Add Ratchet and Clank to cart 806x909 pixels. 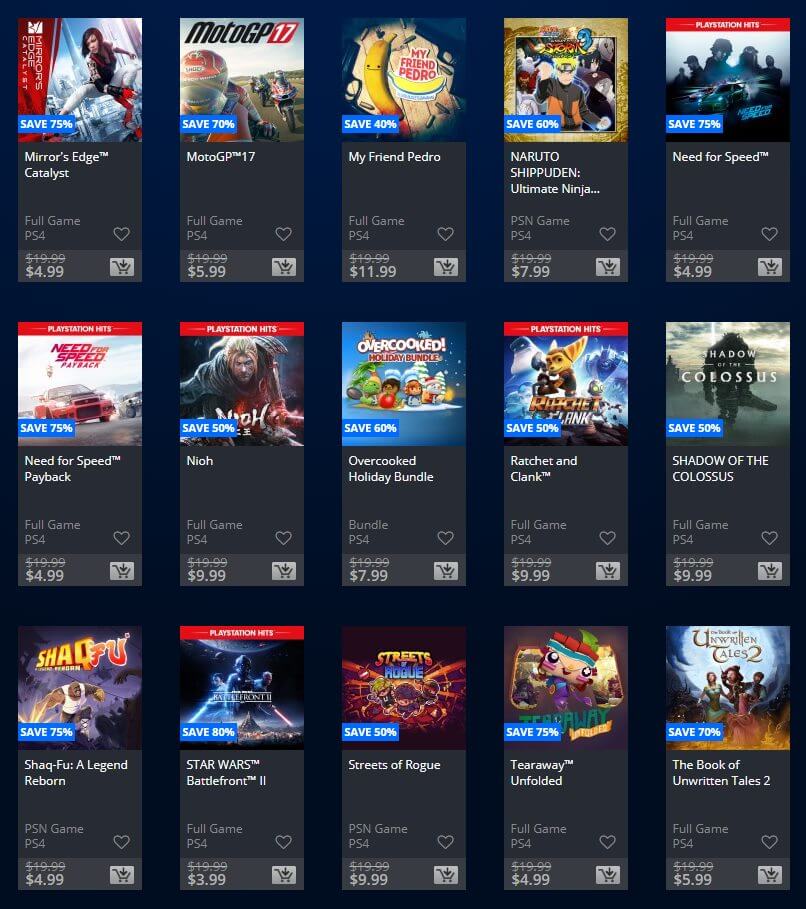point(608,571)
